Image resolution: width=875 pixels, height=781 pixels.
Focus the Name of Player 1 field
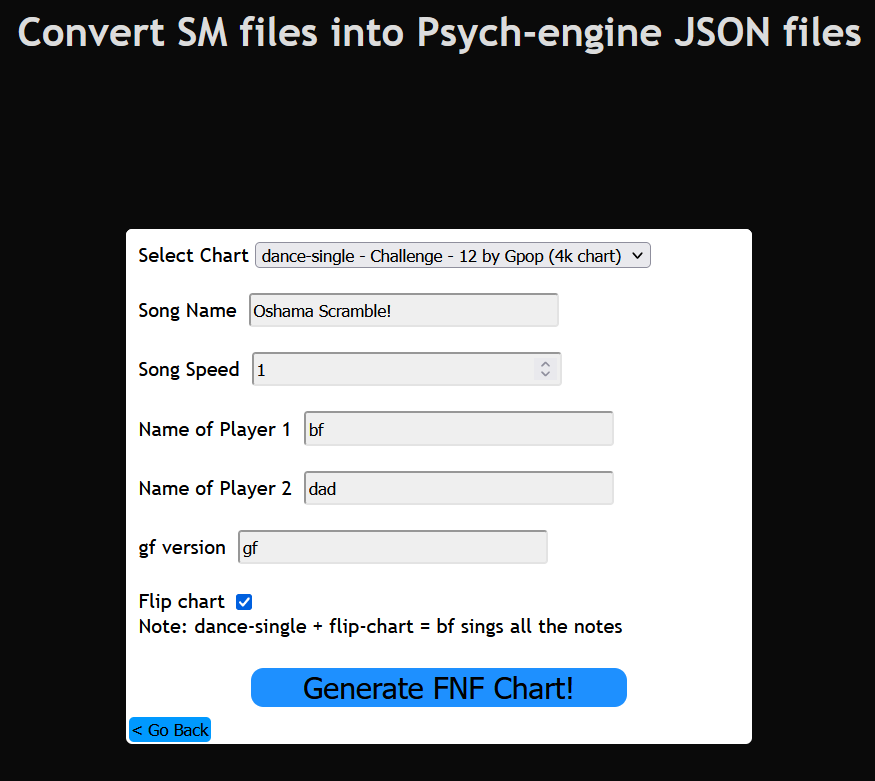[459, 429]
